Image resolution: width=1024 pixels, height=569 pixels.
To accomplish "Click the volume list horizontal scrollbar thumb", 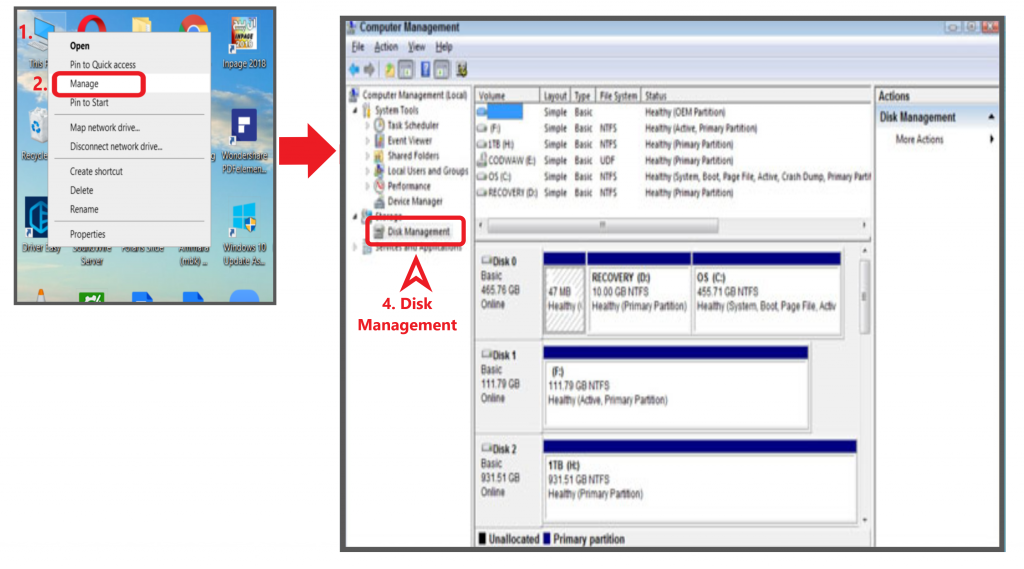I will pyautogui.click(x=603, y=225).
